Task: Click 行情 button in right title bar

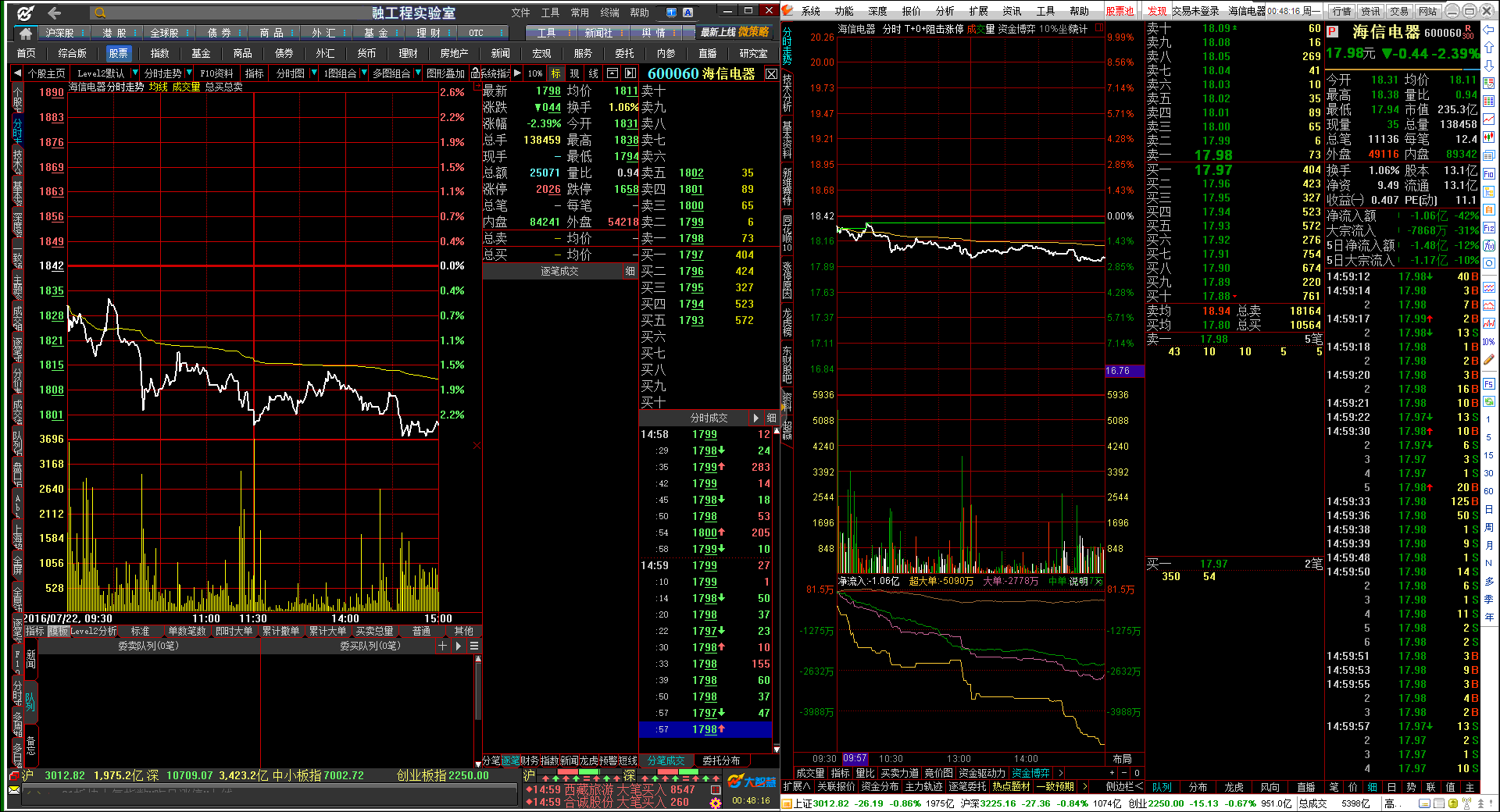Action: click(1341, 11)
